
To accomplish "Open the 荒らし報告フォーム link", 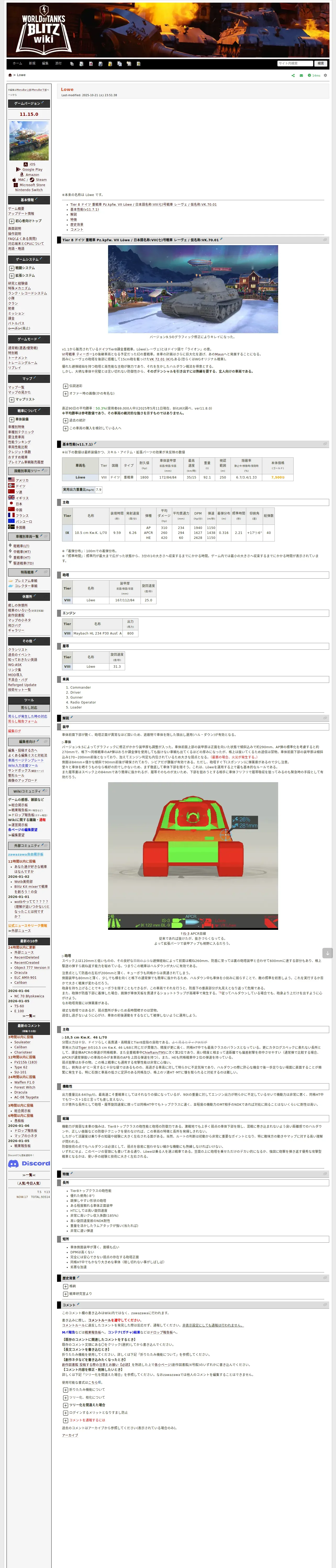I will point(23,721).
